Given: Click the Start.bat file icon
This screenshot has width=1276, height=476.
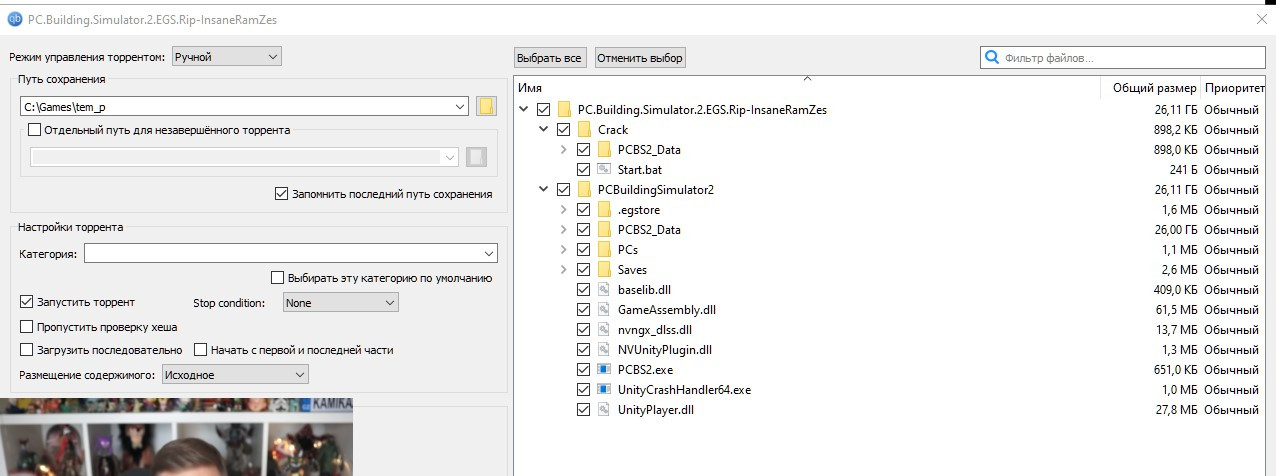Looking at the screenshot, I should pyautogui.click(x=604, y=170).
